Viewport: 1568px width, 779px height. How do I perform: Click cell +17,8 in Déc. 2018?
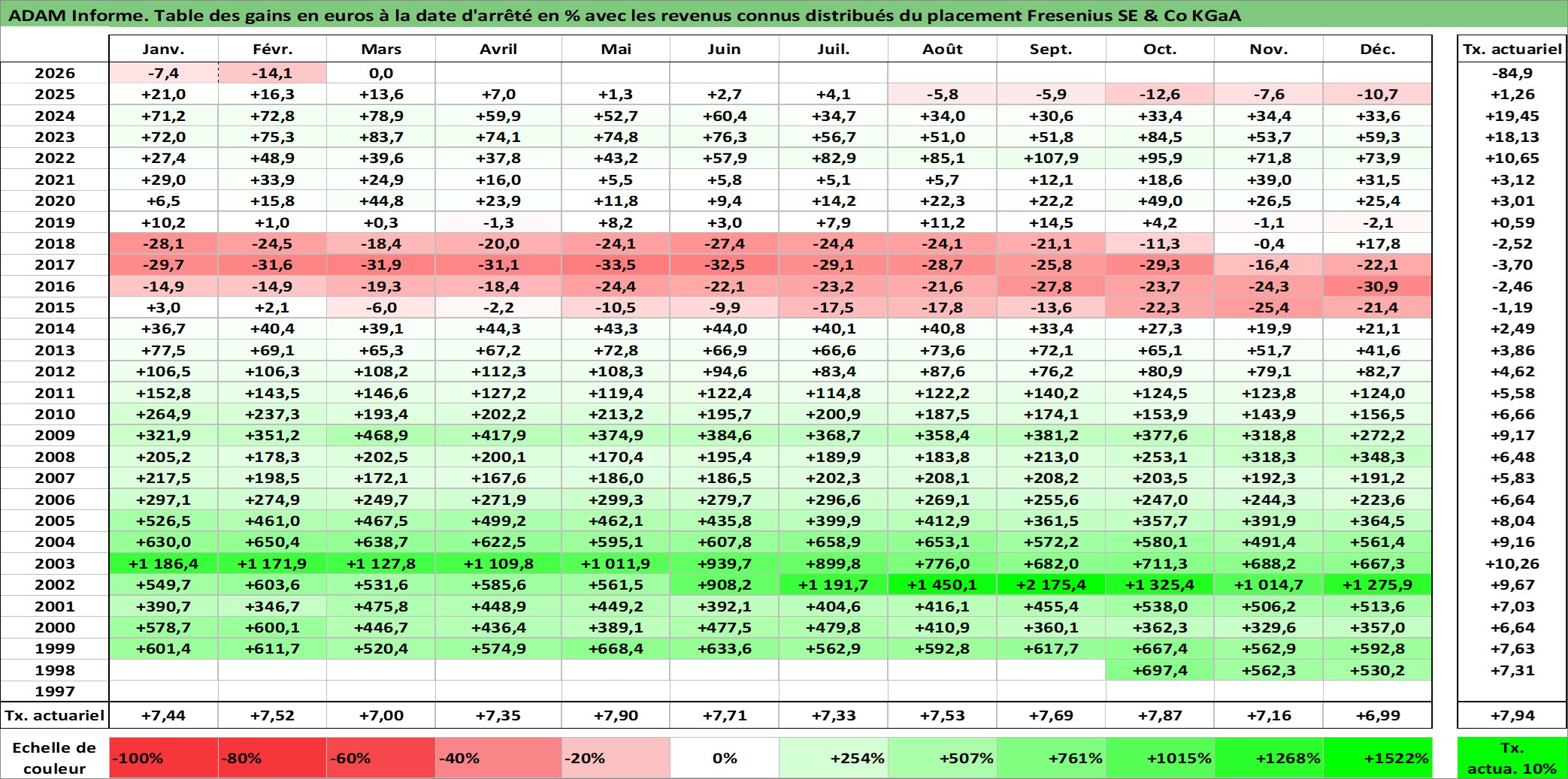tap(1378, 243)
